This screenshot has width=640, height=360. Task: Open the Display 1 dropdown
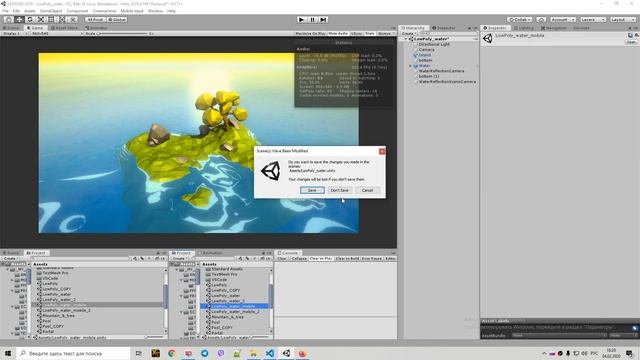click(14, 33)
